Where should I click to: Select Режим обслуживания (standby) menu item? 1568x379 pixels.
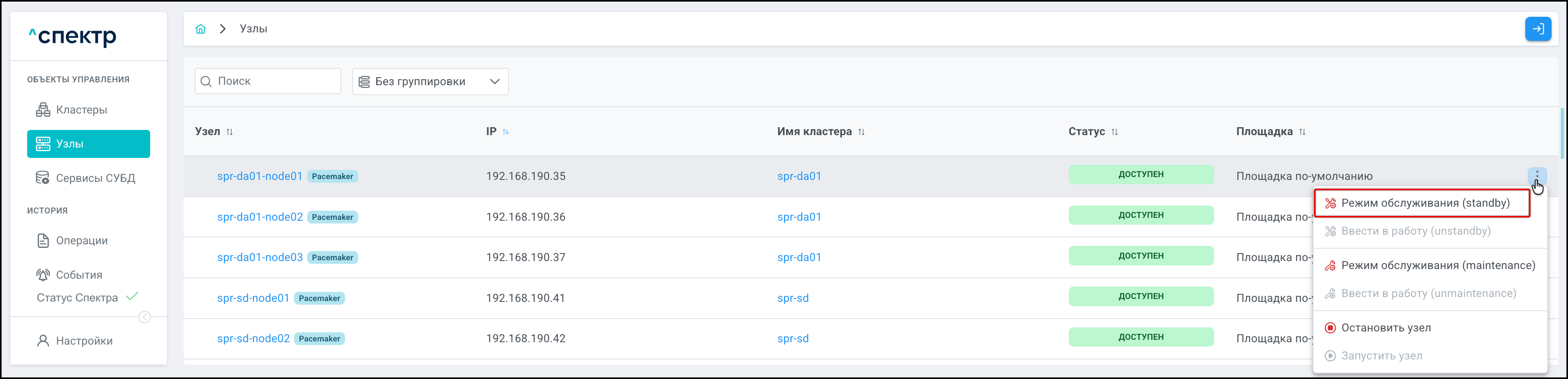click(1424, 203)
